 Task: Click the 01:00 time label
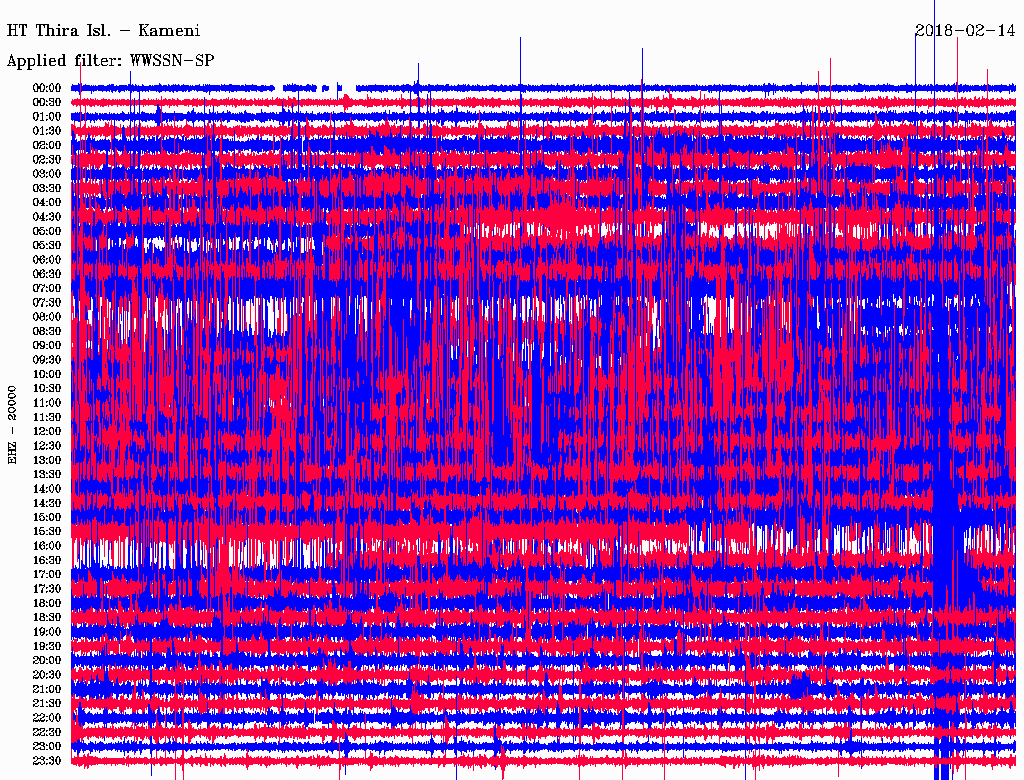click(x=47, y=117)
